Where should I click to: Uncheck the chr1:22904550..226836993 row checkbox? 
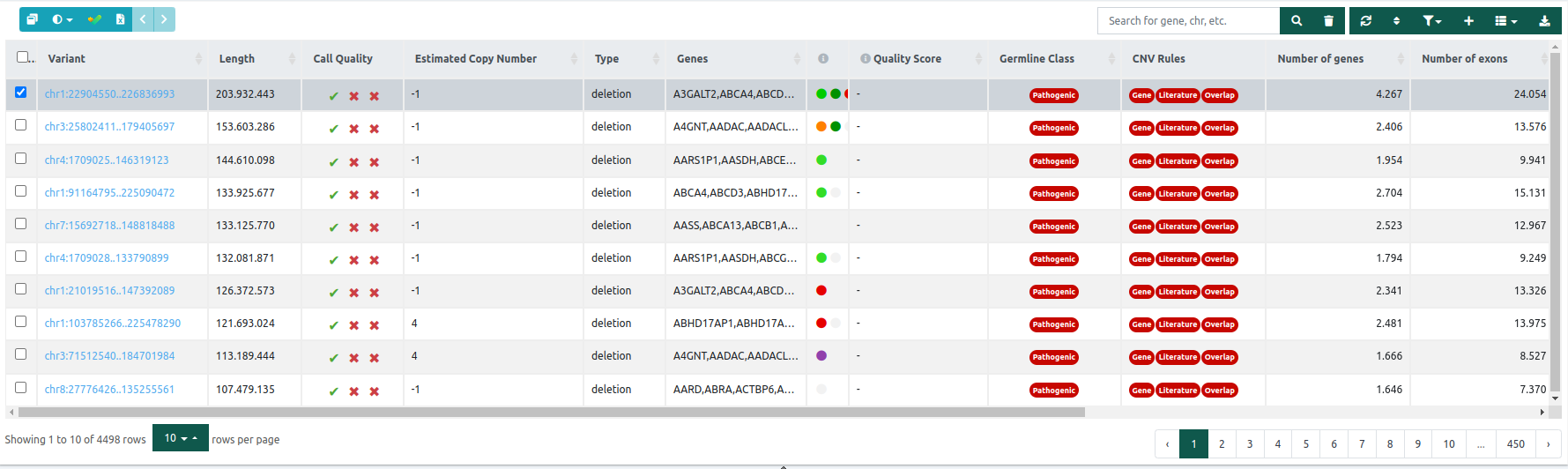(x=21, y=92)
